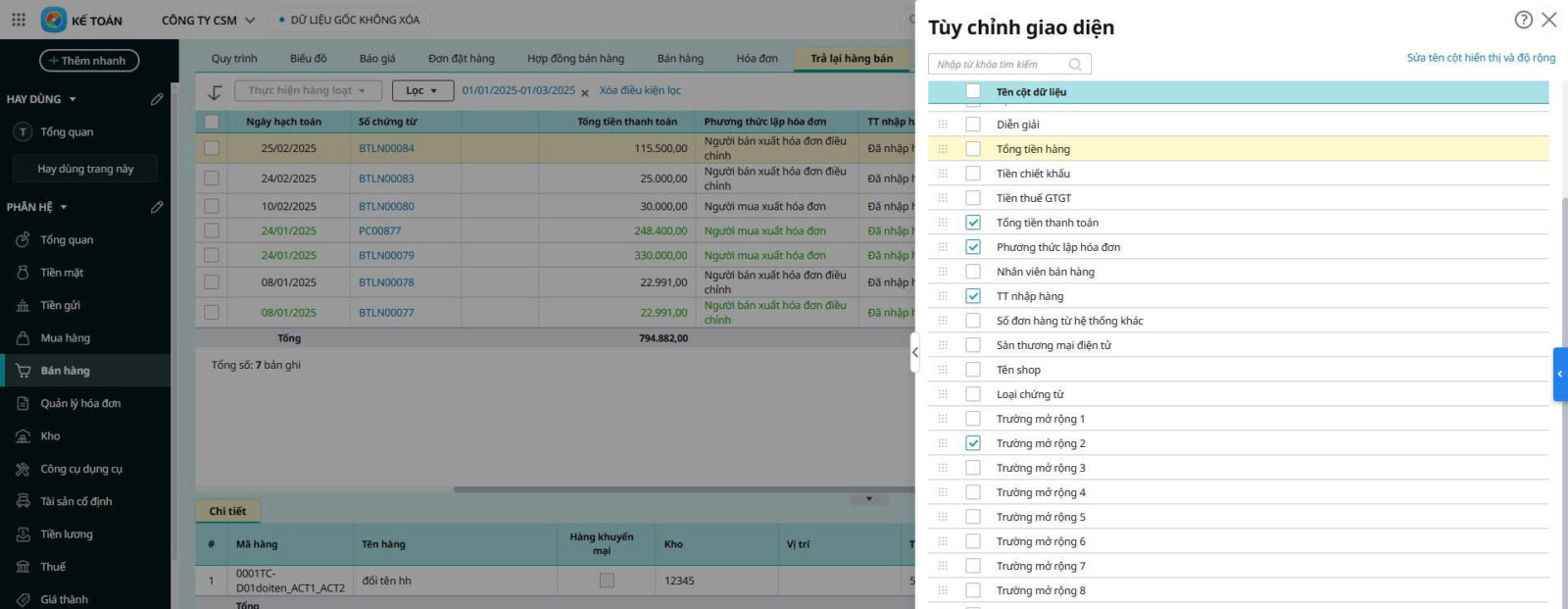Click the Thêm nhanh button
1568x609 pixels.
point(88,61)
